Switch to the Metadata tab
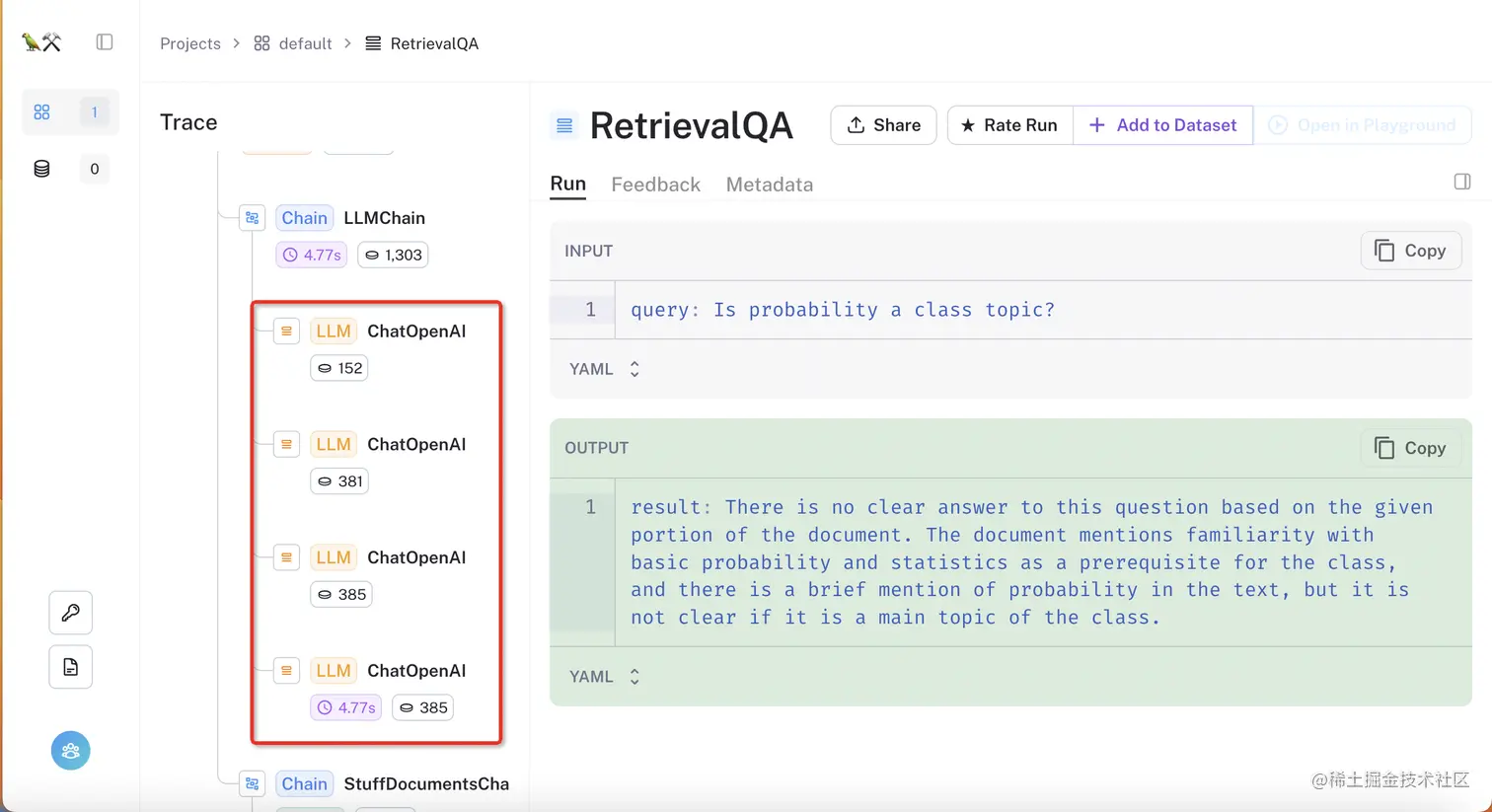Screen dimensions: 1492x812 click(x=769, y=185)
